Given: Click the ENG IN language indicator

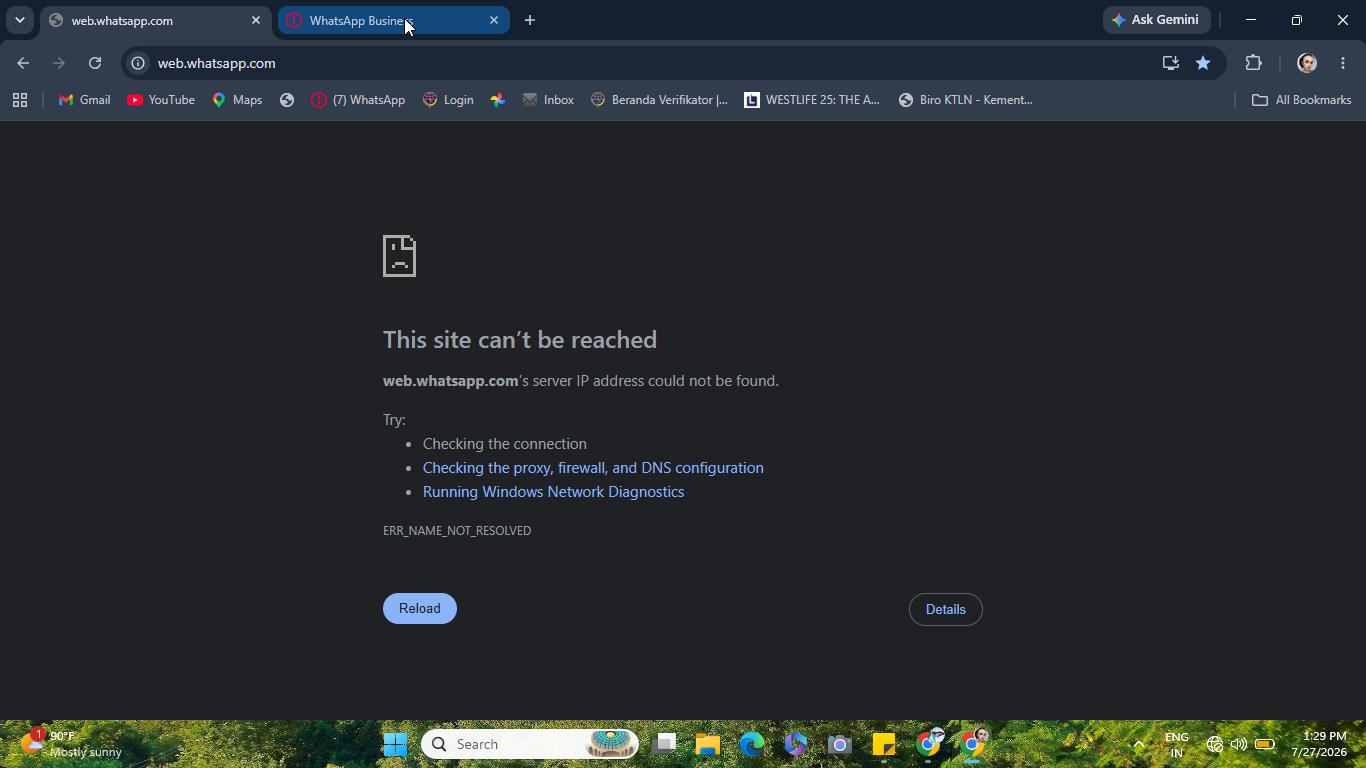Looking at the screenshot, I should tap(1177, 744).
